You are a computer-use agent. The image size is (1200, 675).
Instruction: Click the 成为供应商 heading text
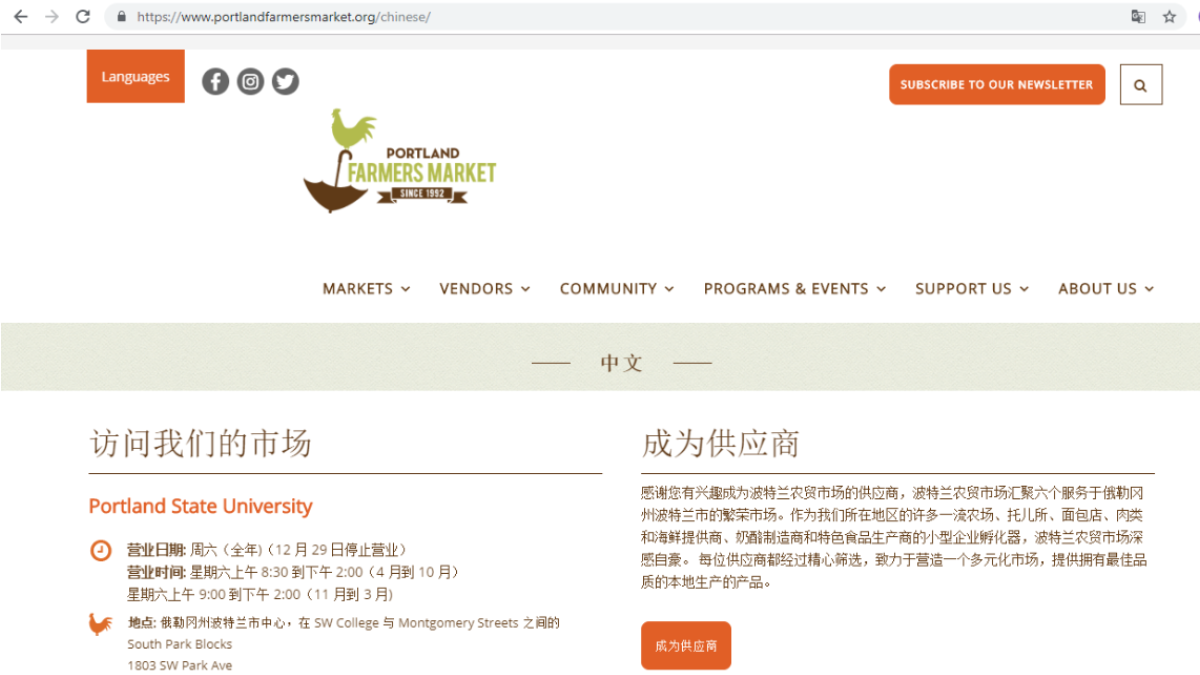pyautogui.click(x=721, y=443)
